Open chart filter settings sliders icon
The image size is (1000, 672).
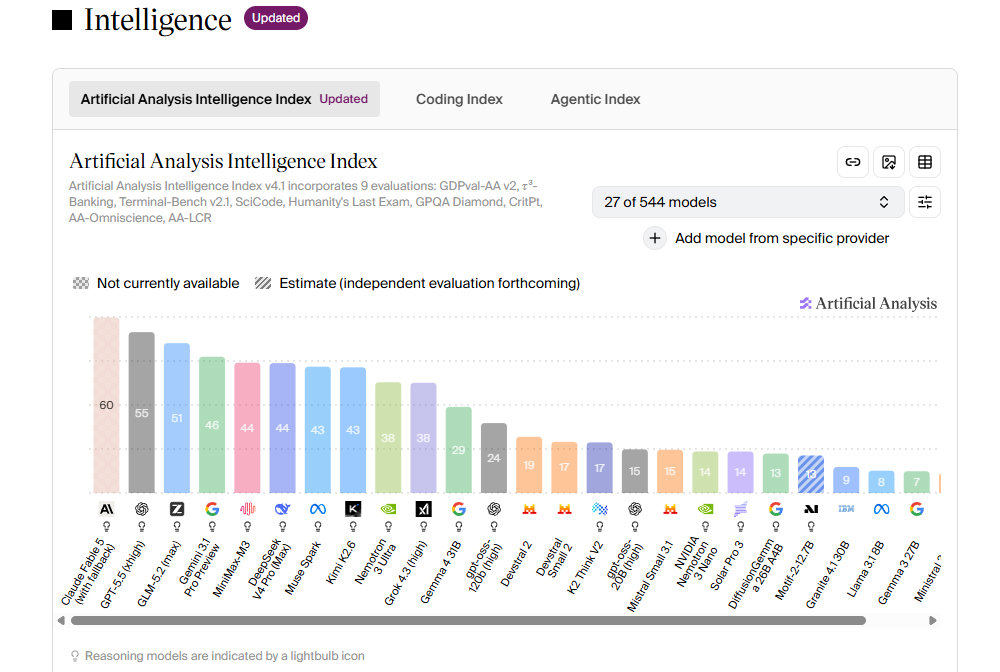tap(925, 202)
